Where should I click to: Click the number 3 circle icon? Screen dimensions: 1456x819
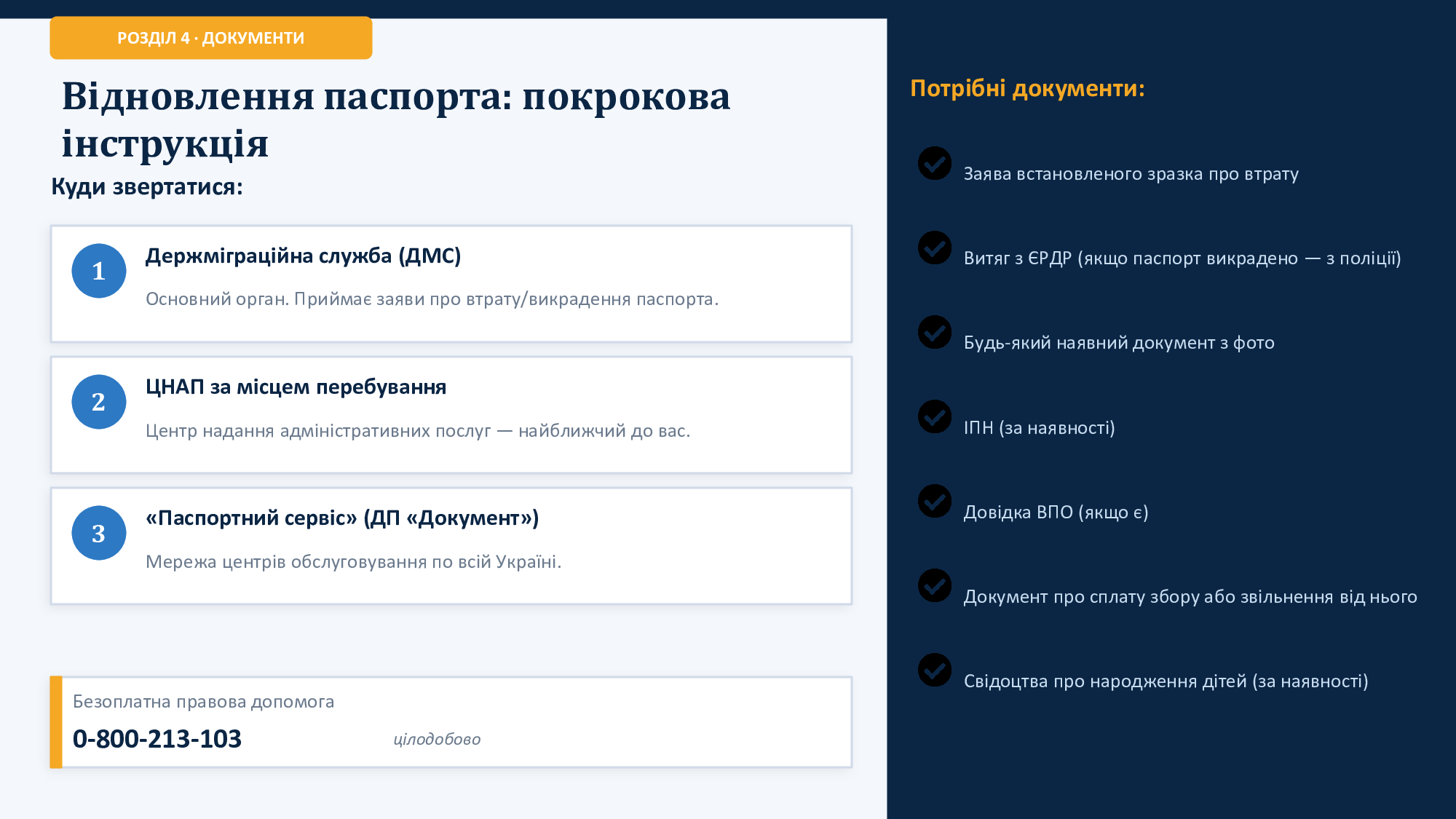pyautogui.click(x=99, y=533)
